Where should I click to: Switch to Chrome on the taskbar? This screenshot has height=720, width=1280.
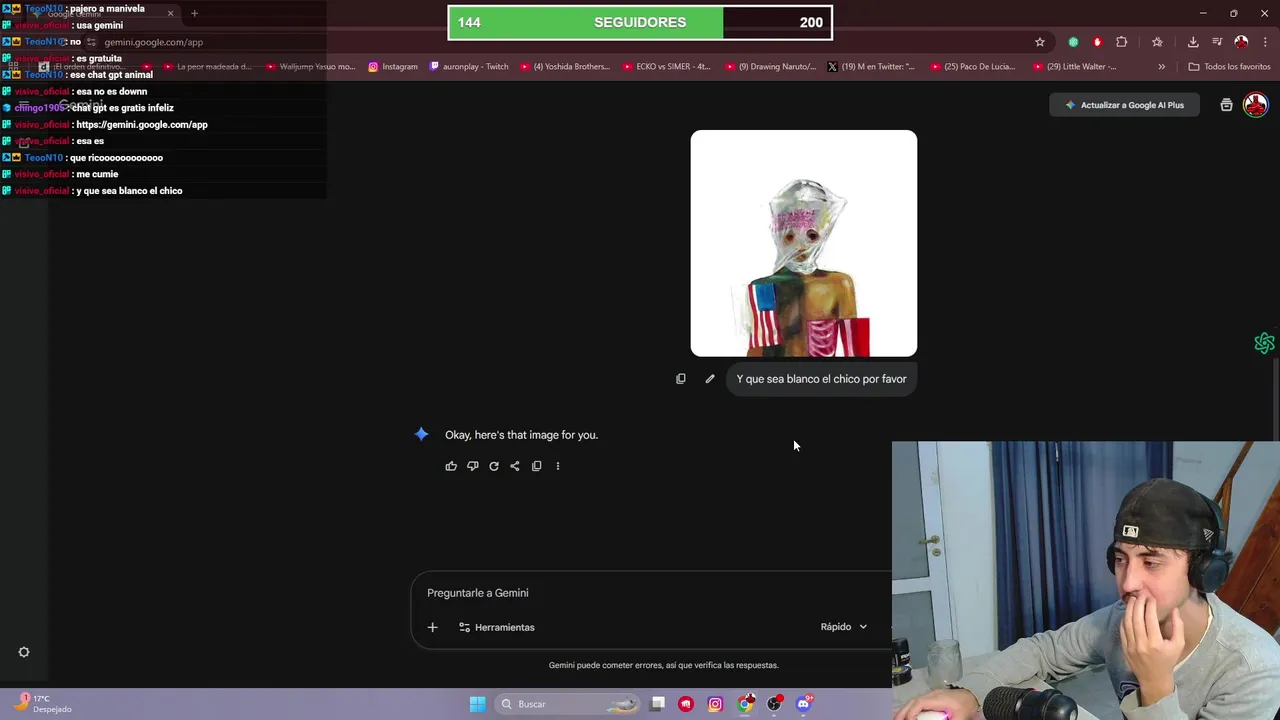click(745, 704)
